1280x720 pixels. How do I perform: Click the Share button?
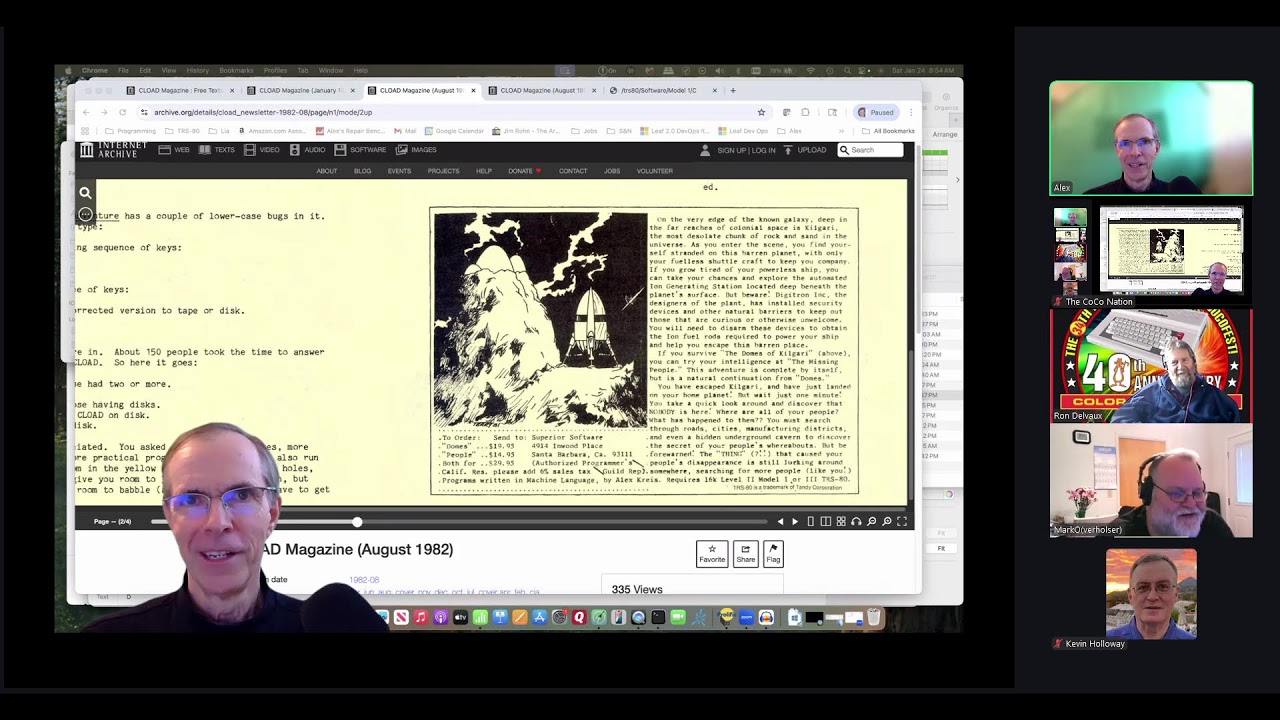[746, 554]
